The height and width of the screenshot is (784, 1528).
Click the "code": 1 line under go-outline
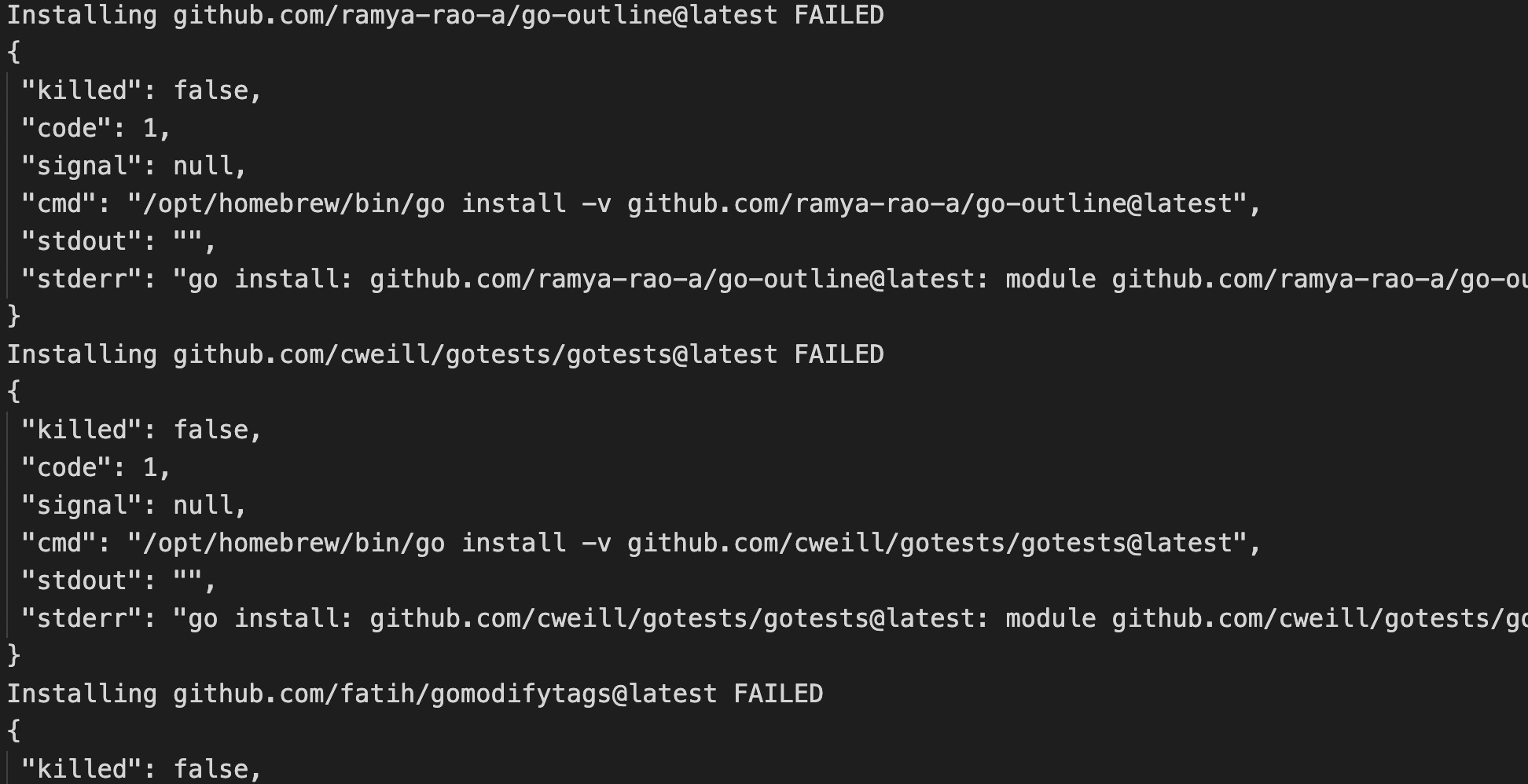coord(96,128)
